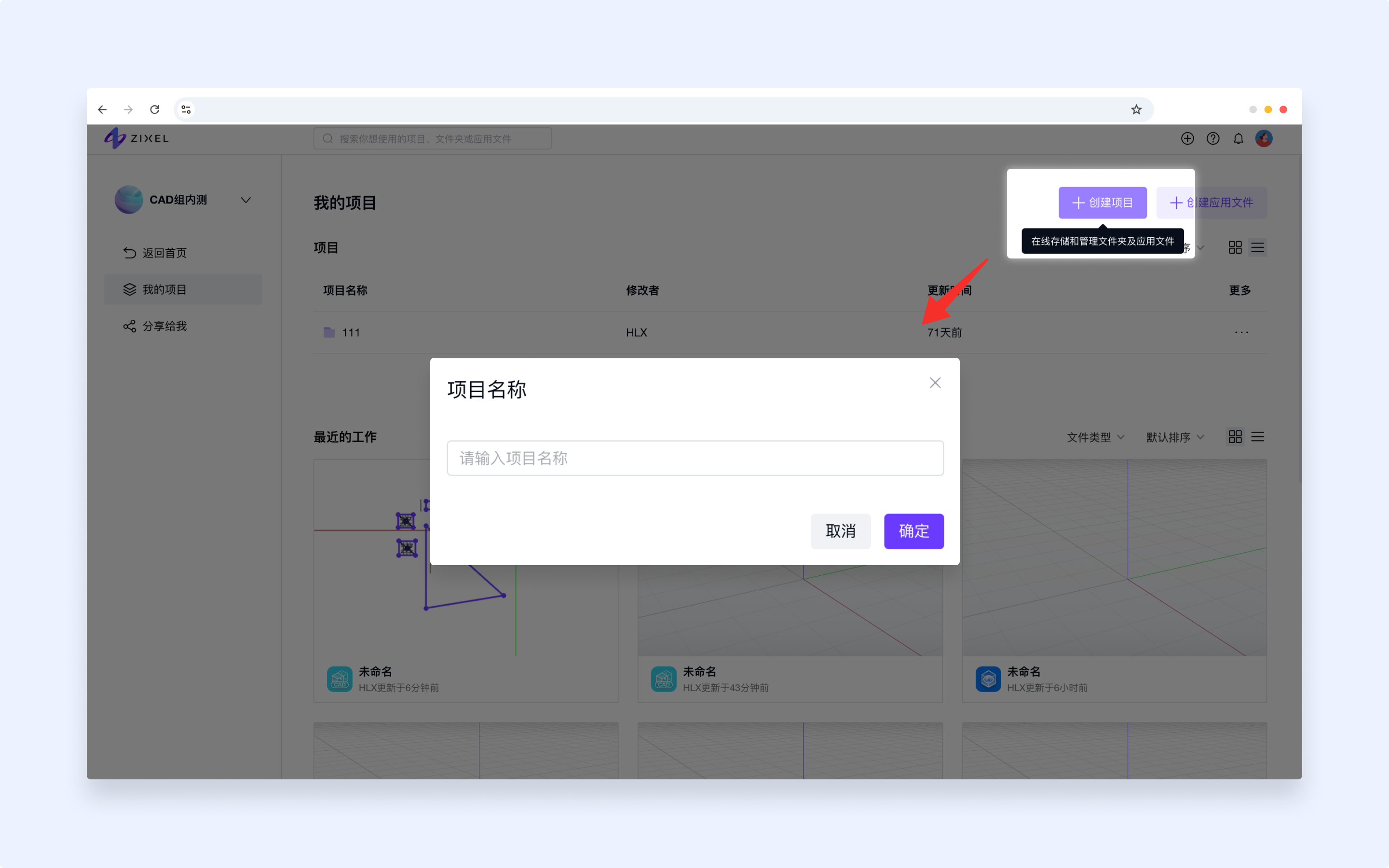Open user avatar menu

[x=1264, y=138]
